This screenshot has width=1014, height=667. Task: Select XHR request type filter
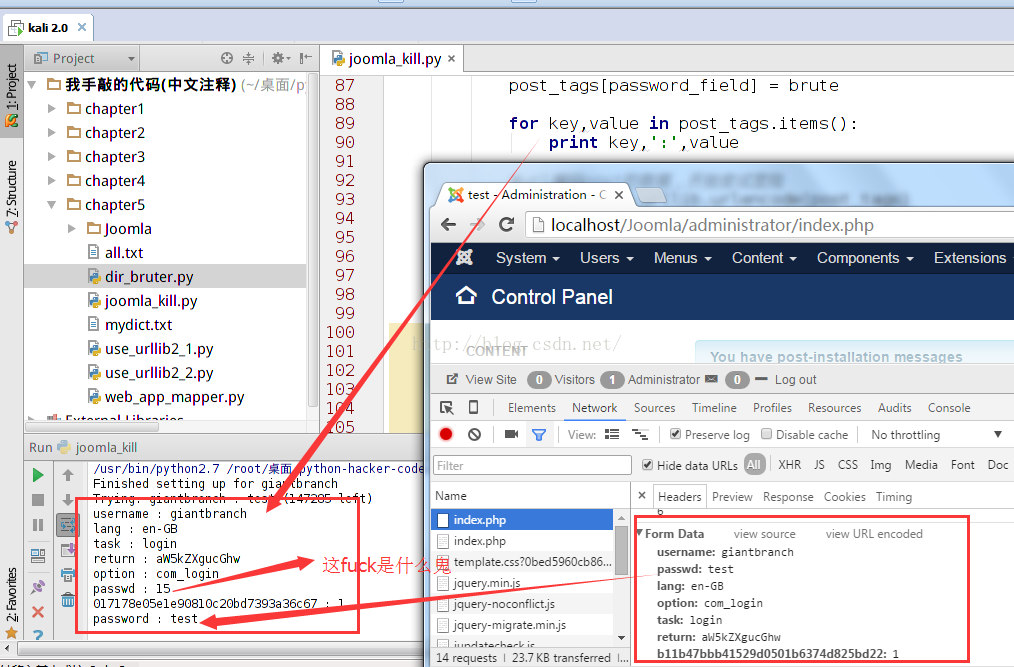coord(789,465)
